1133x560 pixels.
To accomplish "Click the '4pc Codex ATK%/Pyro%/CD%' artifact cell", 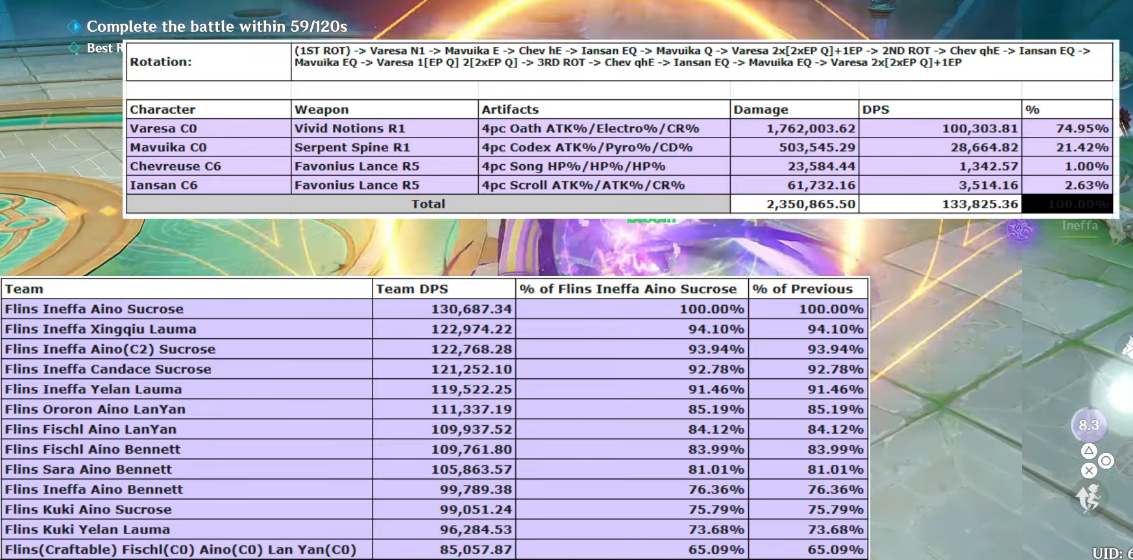I will coord(605,147).
